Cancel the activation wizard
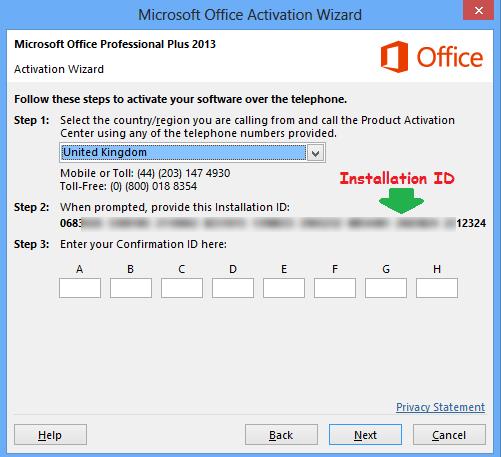This screenshot has height=457, width=501. pyautogui.click(x=449, y=435)
